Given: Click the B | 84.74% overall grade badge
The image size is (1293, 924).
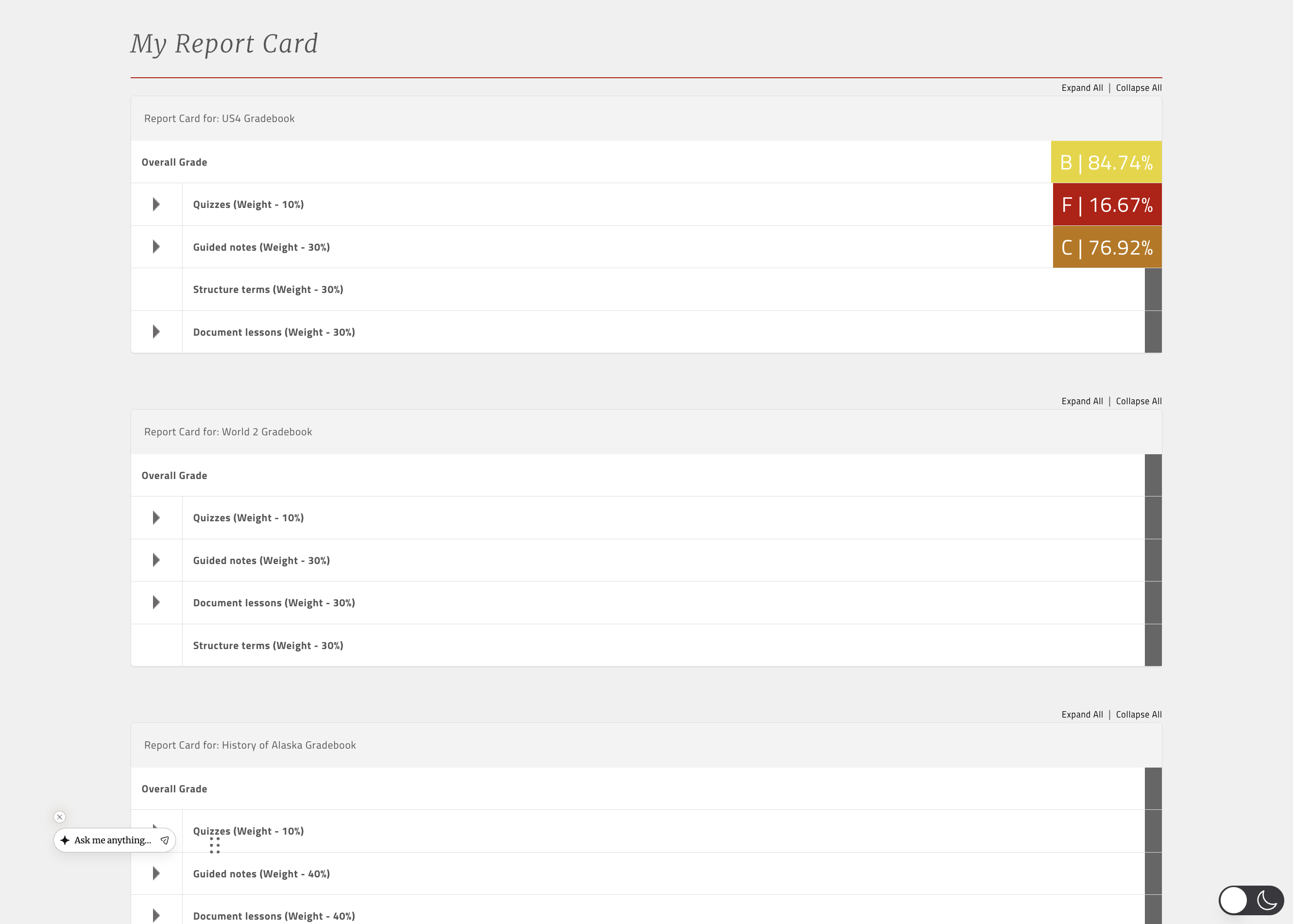Looking at the screenshot, I should (x=1106, y=162).
